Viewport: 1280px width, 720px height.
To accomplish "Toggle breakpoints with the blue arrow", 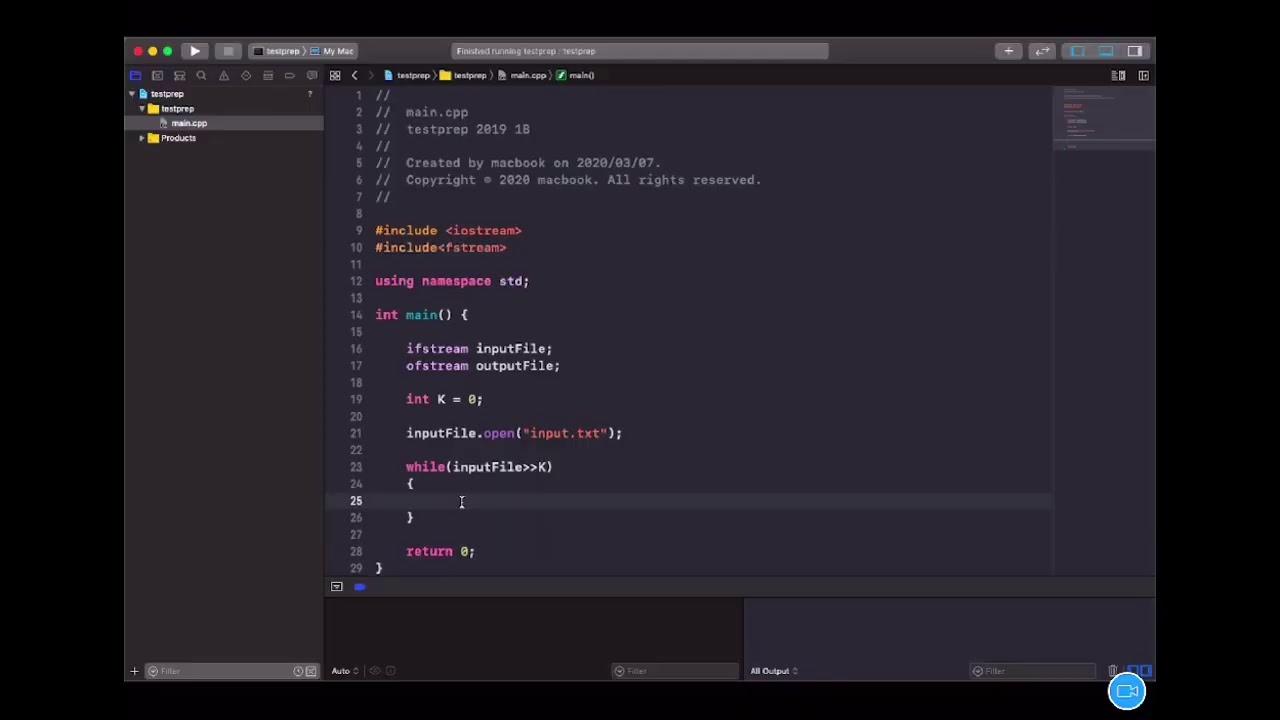I will tap(359, 587).
